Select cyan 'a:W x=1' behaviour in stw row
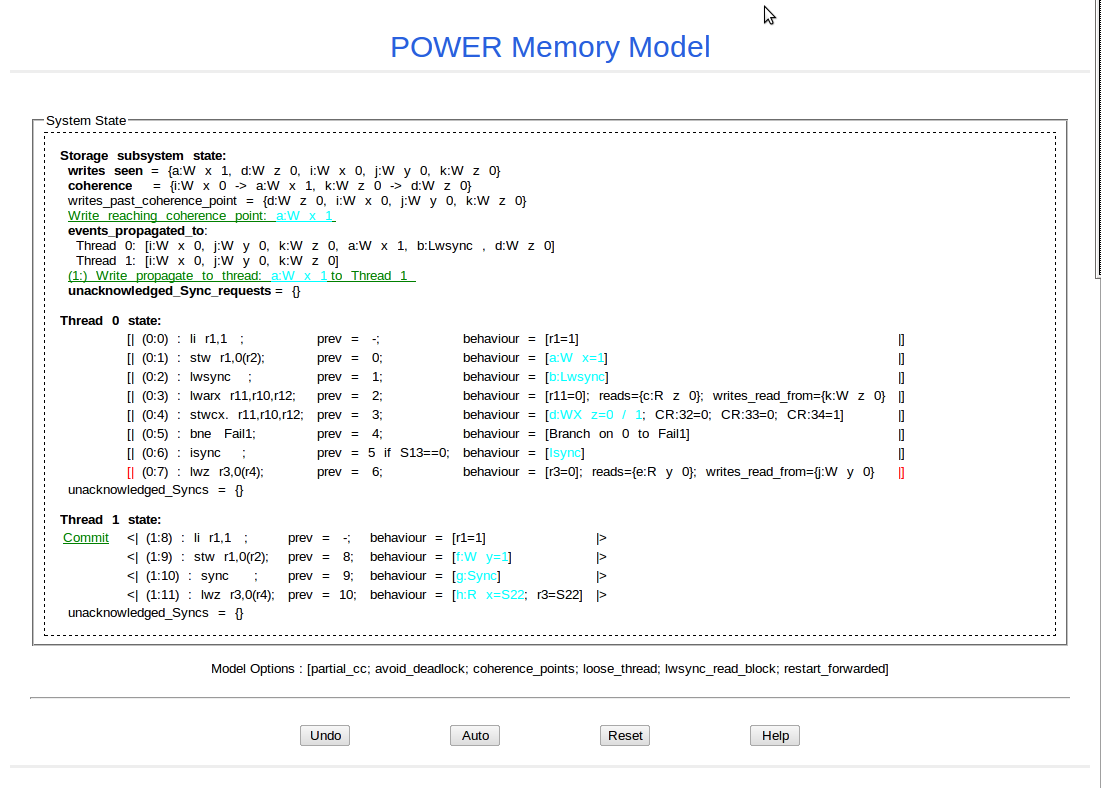 (577, 358)
